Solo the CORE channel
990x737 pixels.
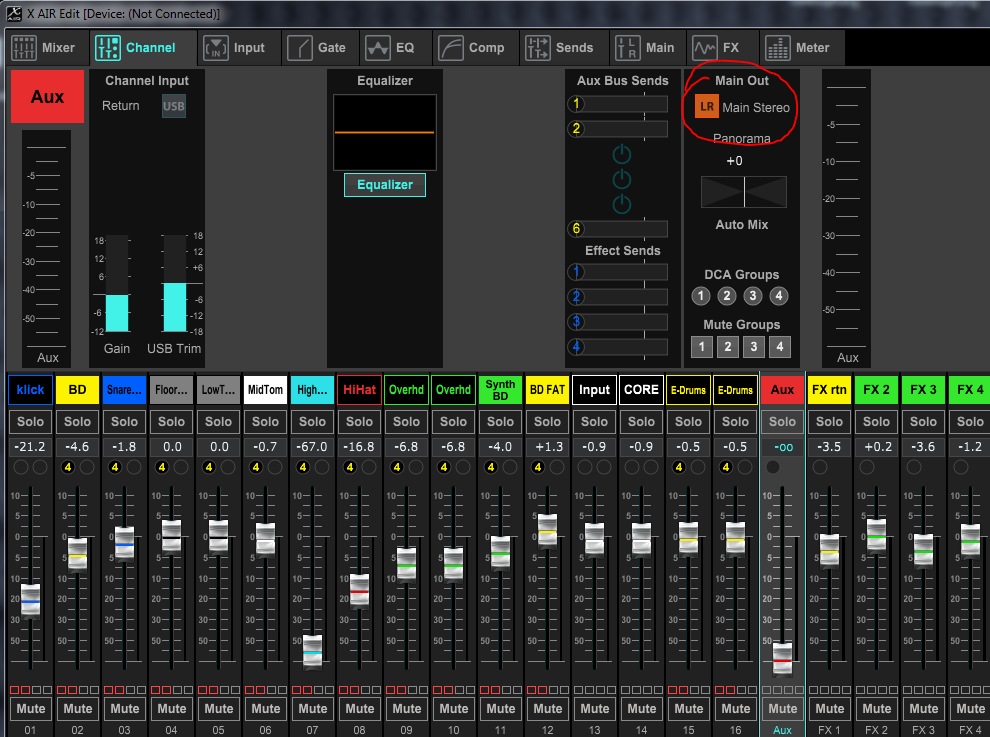pyautogui.click(x=641, y=421)
